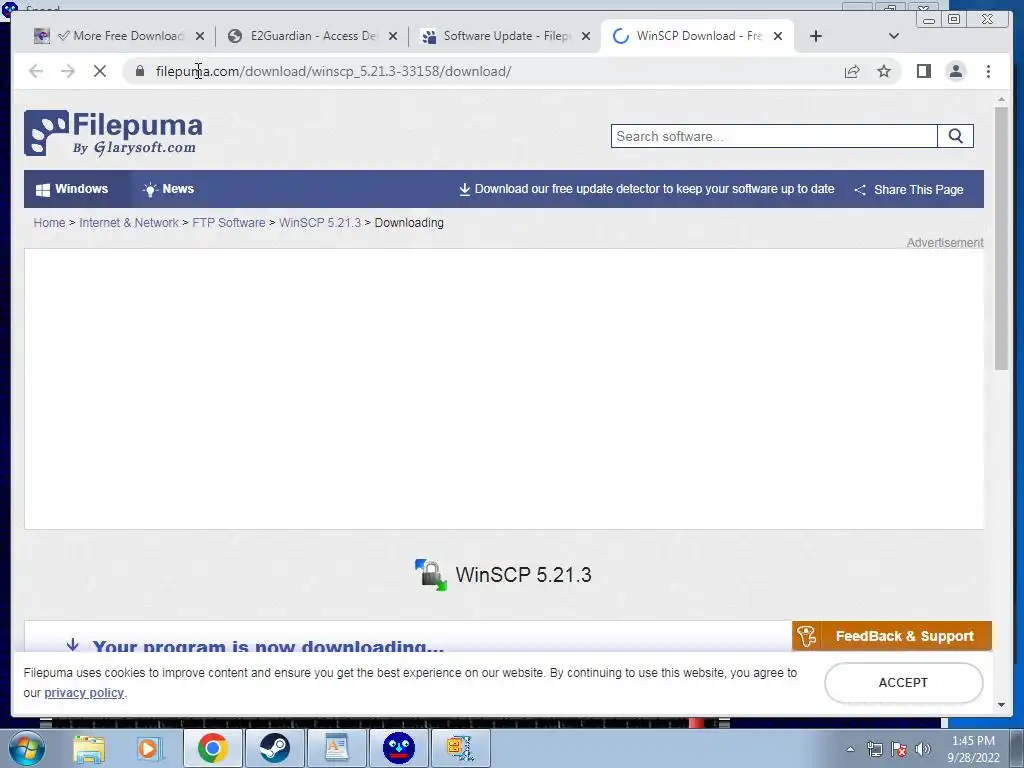Expand the tab search dropdown
This screenshot has height=768, width=1024.
tap(894, 36)
